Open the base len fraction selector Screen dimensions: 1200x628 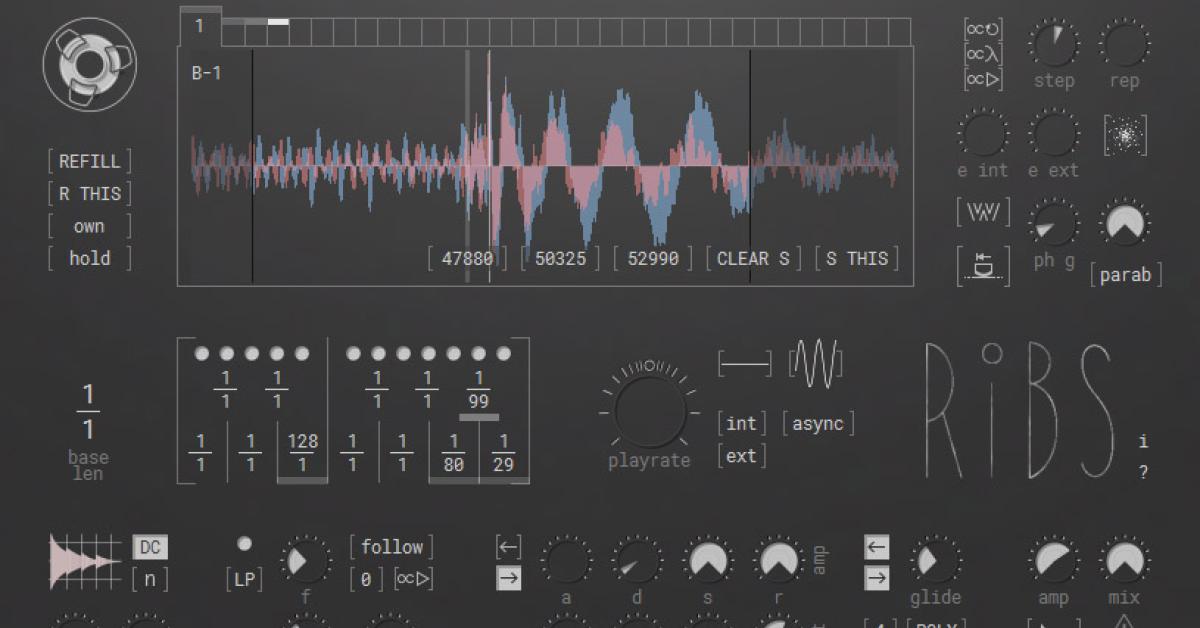88,413
